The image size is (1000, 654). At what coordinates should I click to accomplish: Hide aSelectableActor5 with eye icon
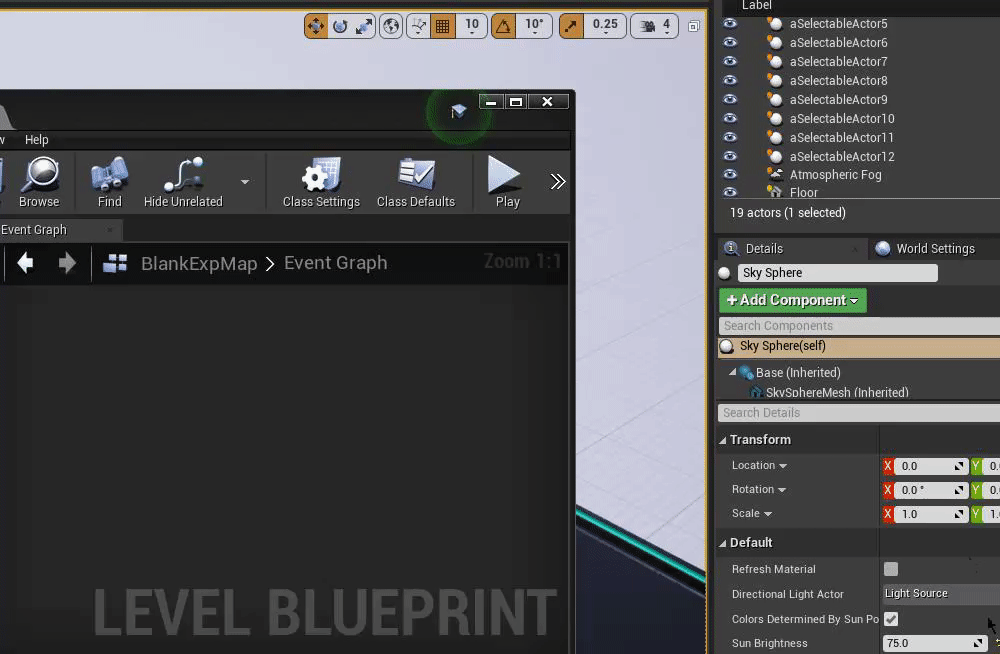[x=730, y=24]
